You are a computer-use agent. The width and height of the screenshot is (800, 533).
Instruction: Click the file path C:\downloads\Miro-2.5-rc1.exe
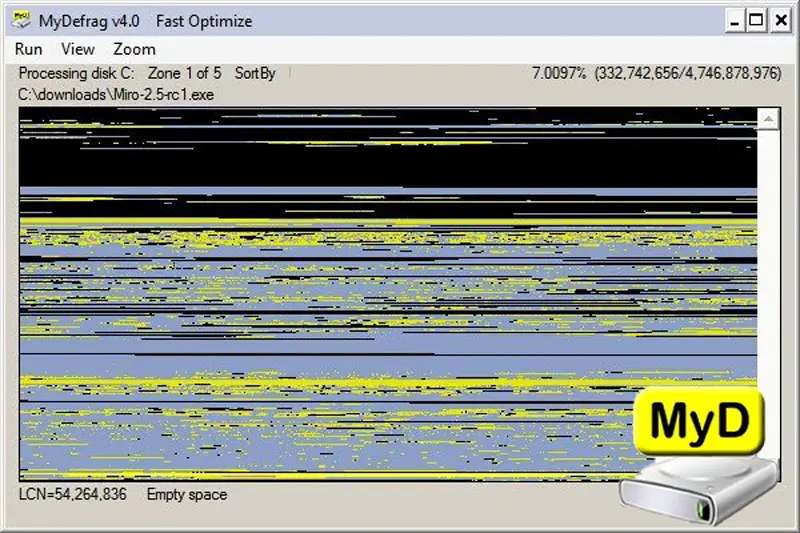coord(116,95)
